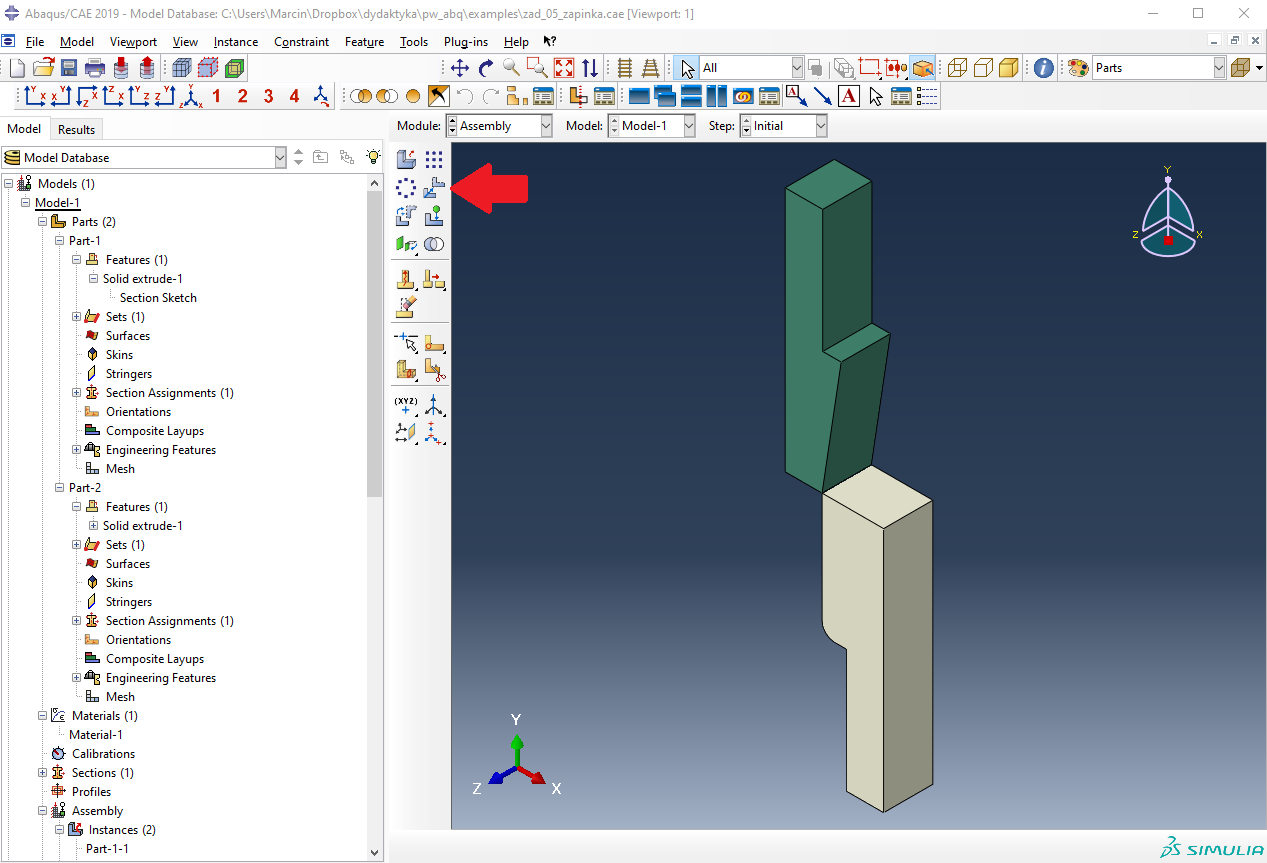
Task: Click the Part-1-1 instance entry
Action: pos(107,849)
